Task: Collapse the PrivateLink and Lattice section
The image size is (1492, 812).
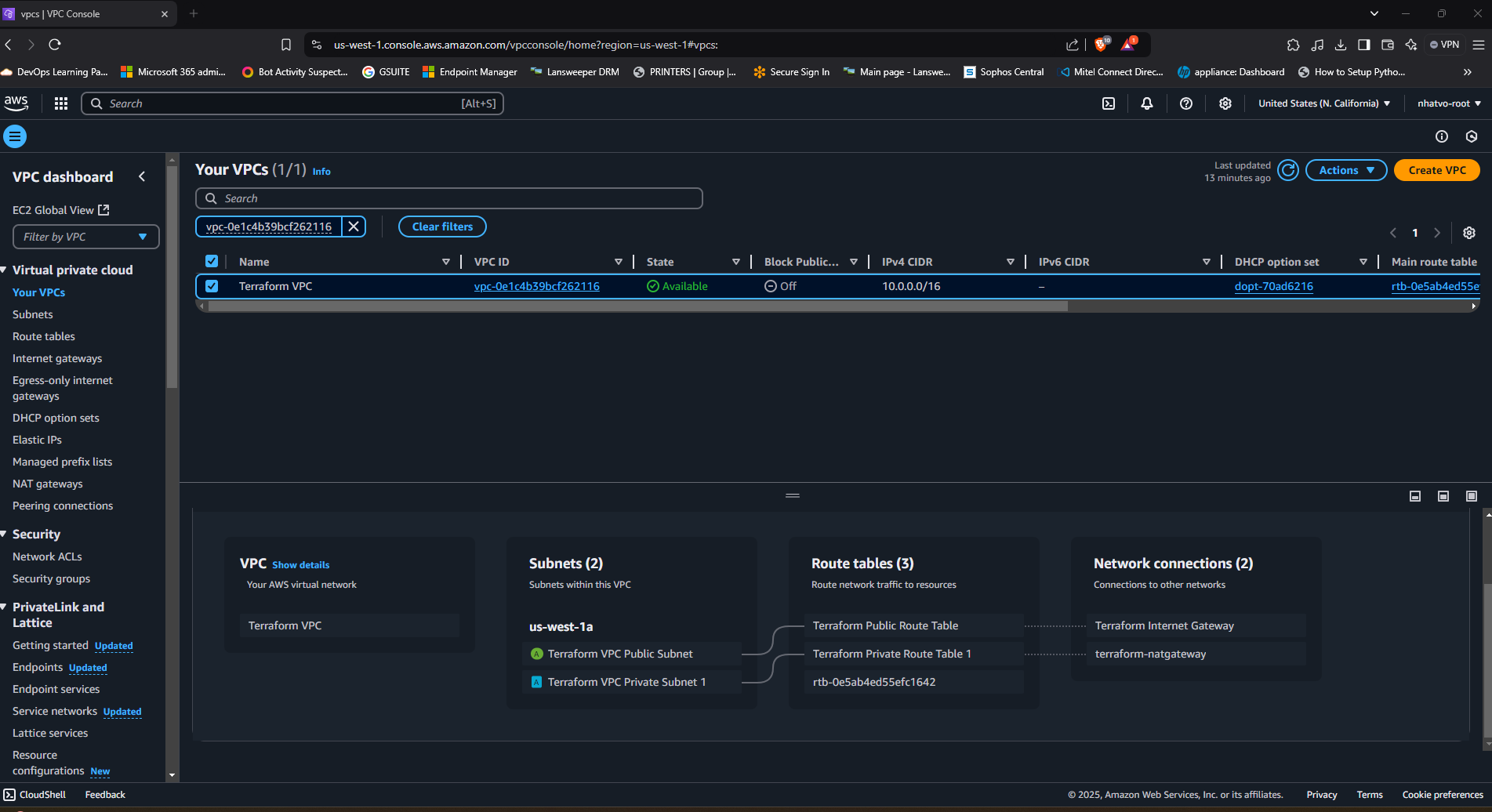Action: pos(5,607)
